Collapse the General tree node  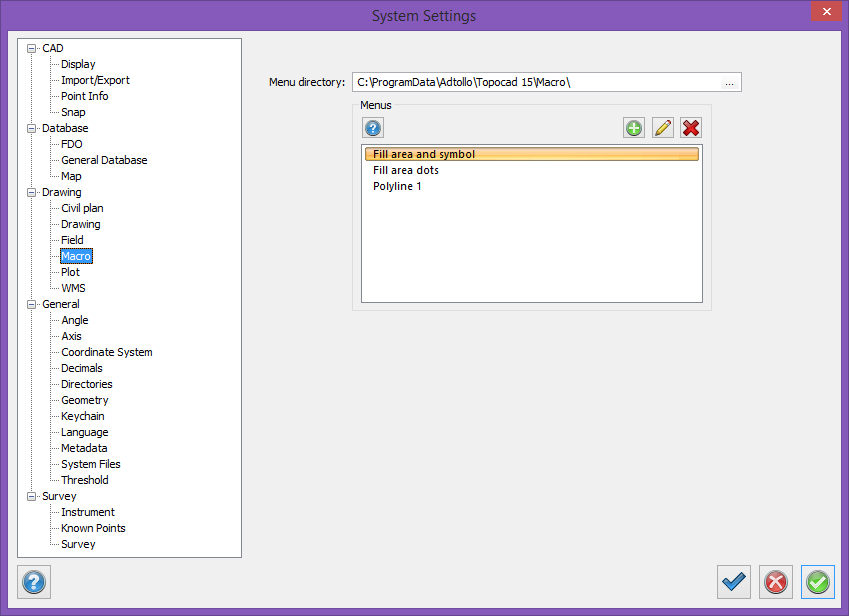pyautogui.click(x=32, y=304)
